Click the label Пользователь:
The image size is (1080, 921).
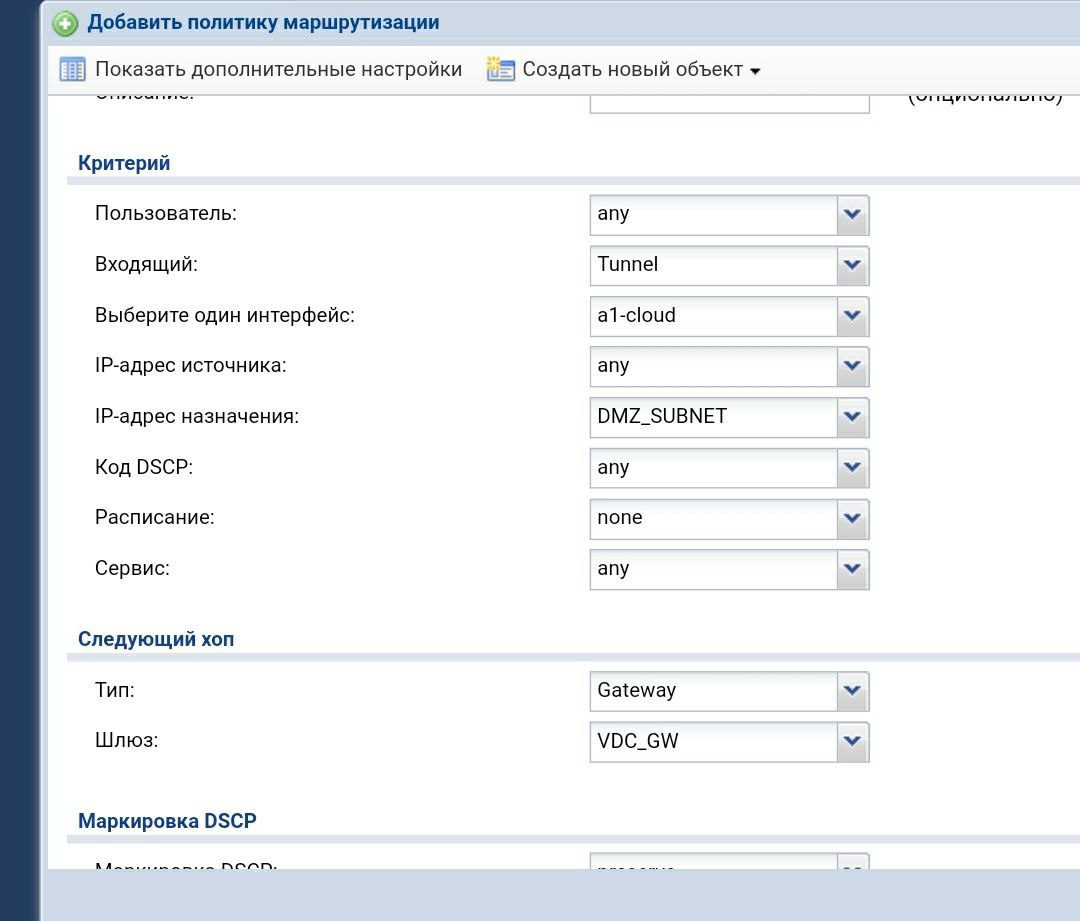[x=166, y=214]
